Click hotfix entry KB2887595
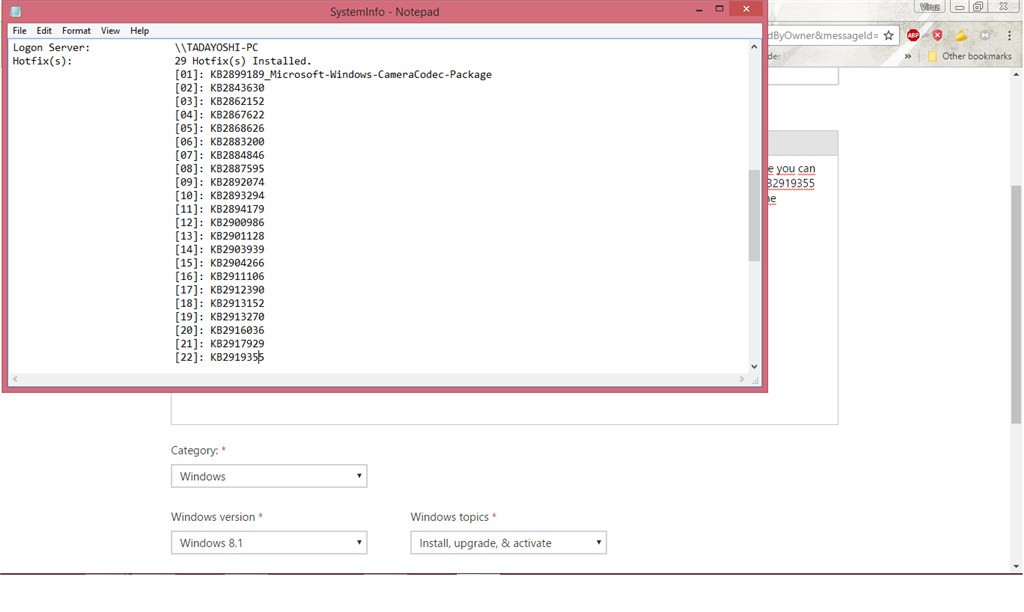 tap(237, 169)
